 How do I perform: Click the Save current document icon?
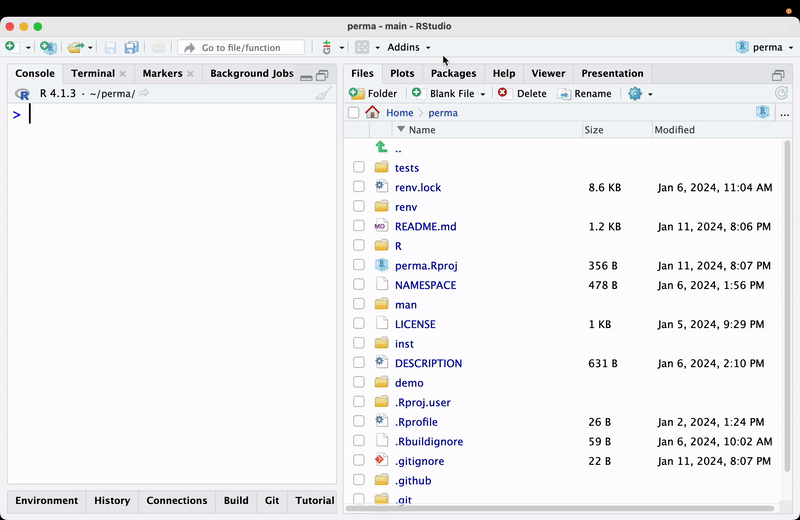pyautogui.click(x=110, y=47)
